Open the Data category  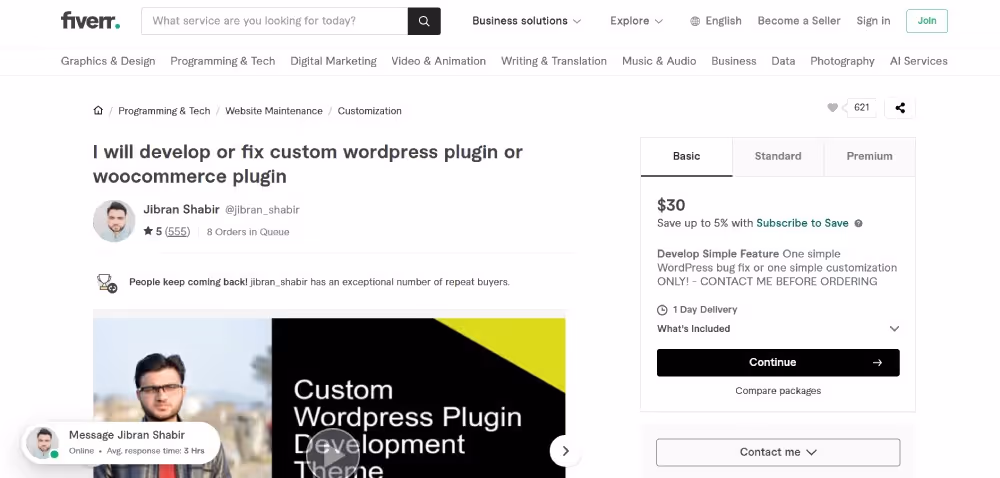pyautogui.click(x=783, y=61)
